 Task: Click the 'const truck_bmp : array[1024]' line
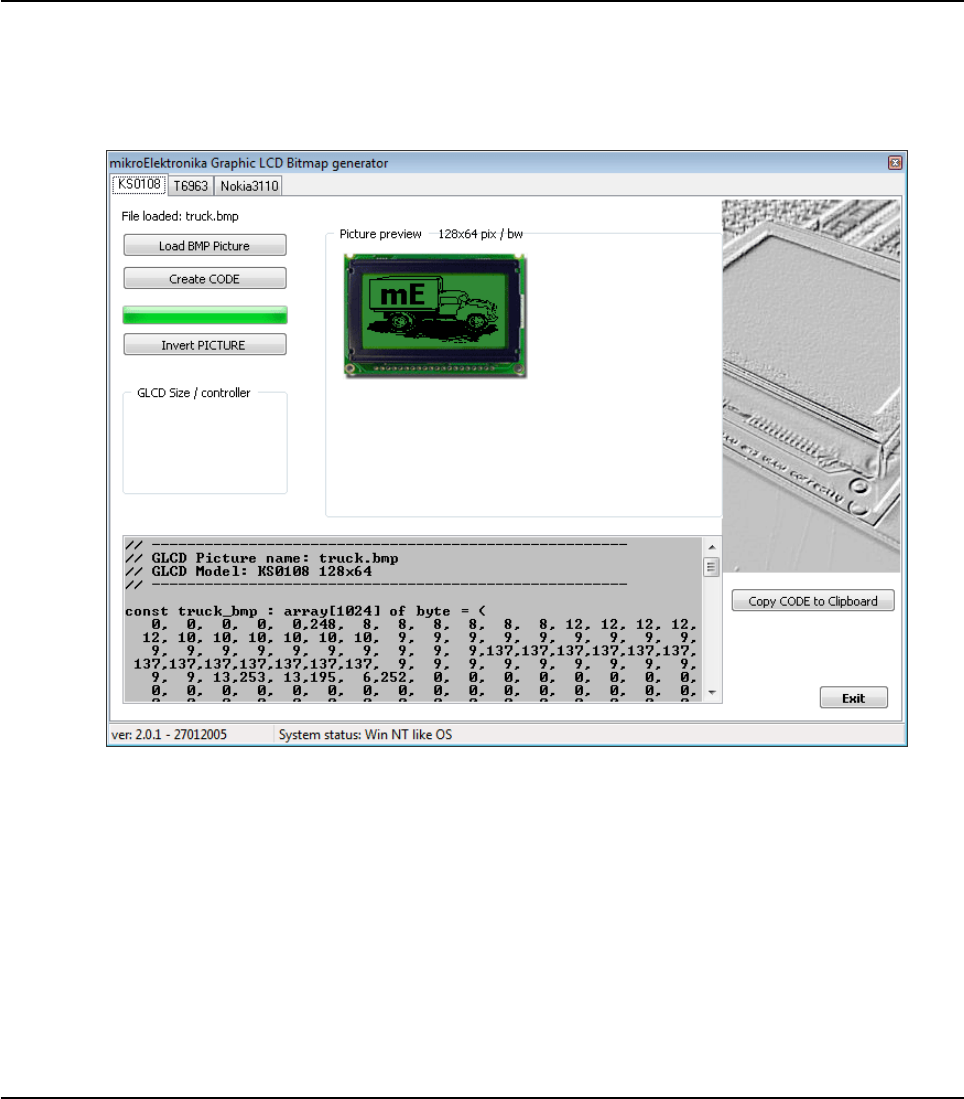coord(306,611)
